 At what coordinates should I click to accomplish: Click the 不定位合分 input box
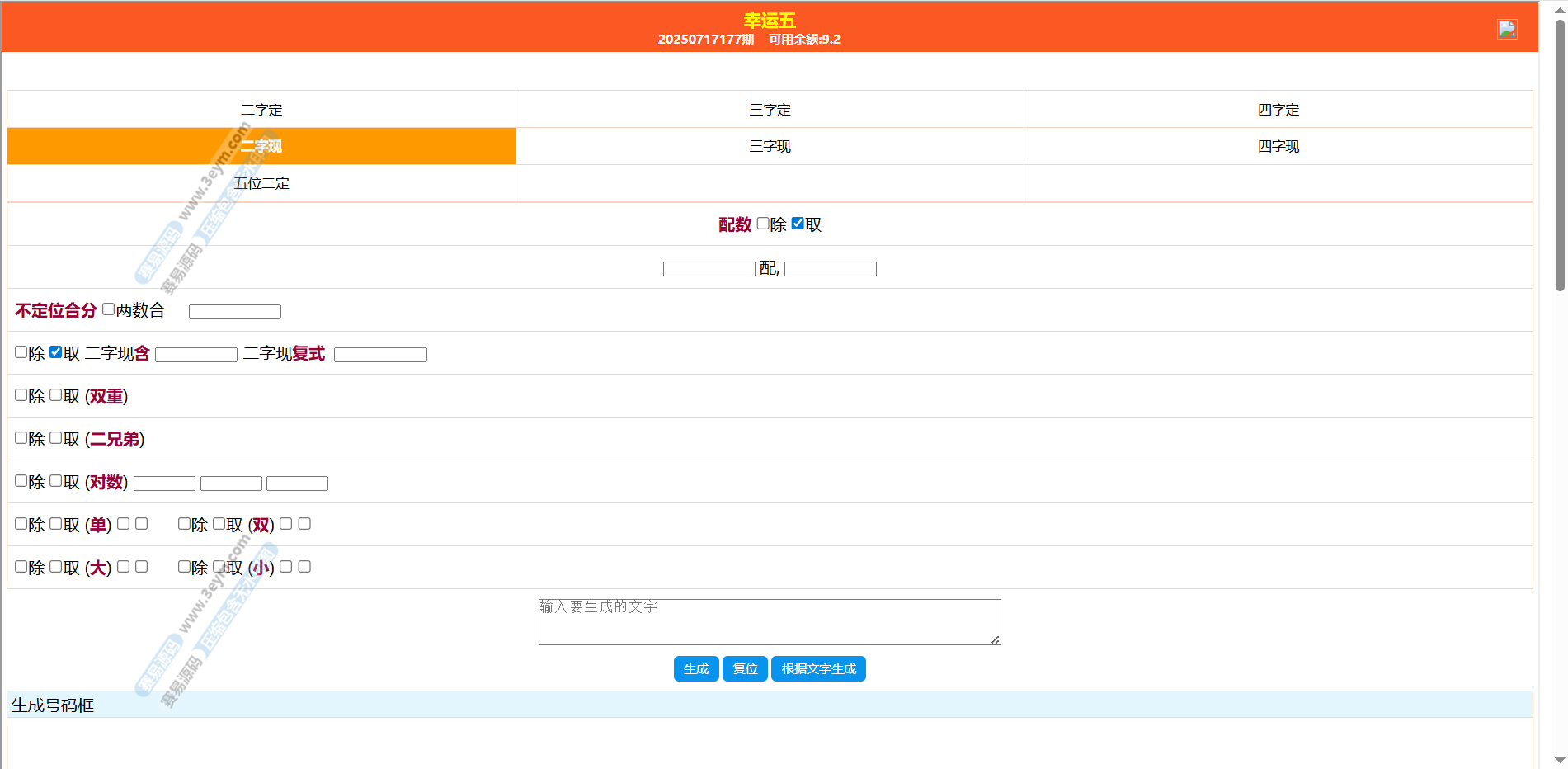coord(235,312)
